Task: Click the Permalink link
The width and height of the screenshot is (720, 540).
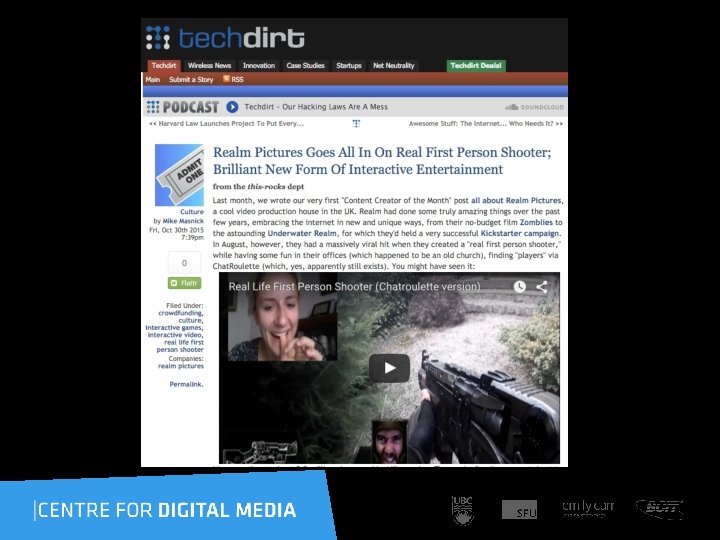Action: pyautogui.click(x=186, y=384)
